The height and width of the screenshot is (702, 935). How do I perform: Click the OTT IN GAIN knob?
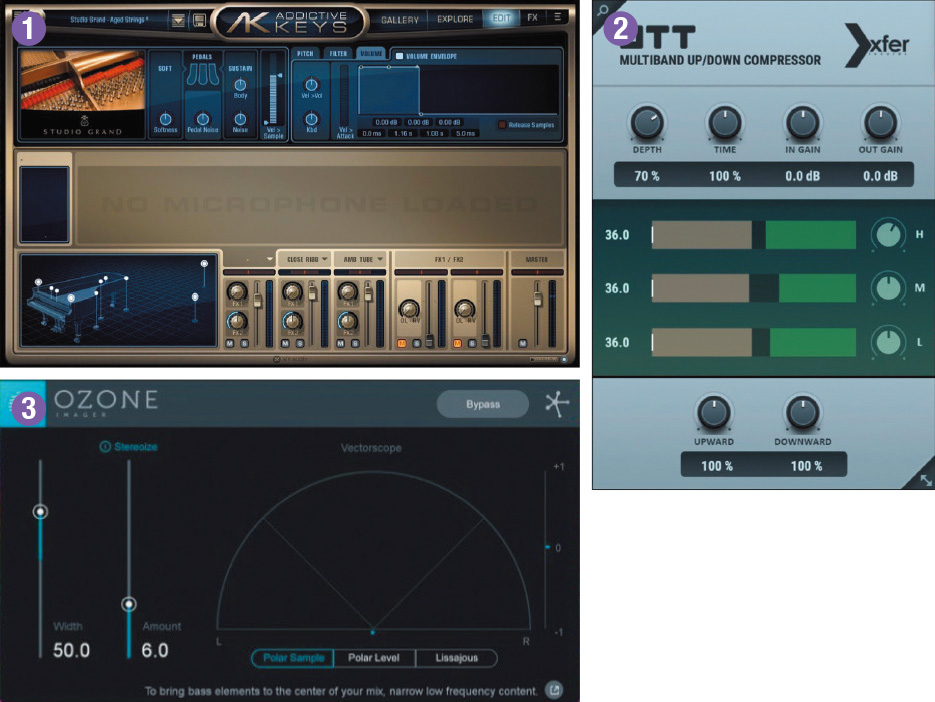tap(802, 122)
